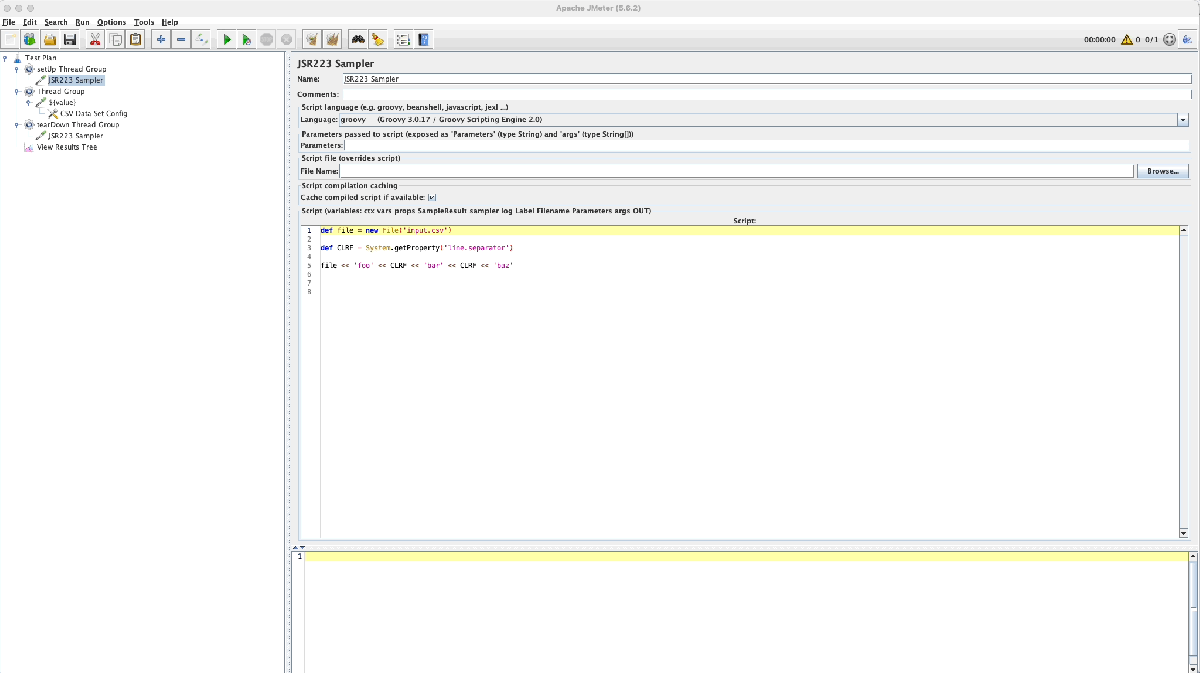Screen dimensions: 1200x673
Task: Start the test with green play icon
Action: click(227, 39)
